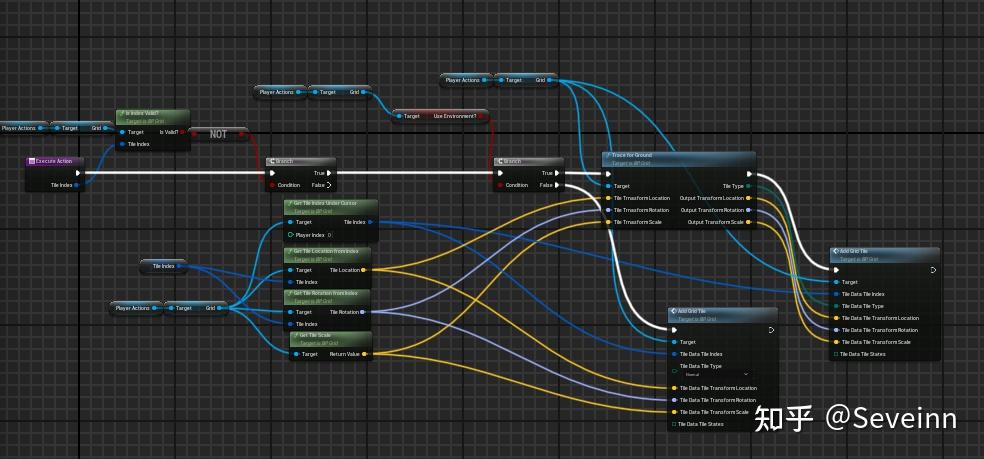Select Get Tile Index Under Cursor node header

(x=331, y=205)
